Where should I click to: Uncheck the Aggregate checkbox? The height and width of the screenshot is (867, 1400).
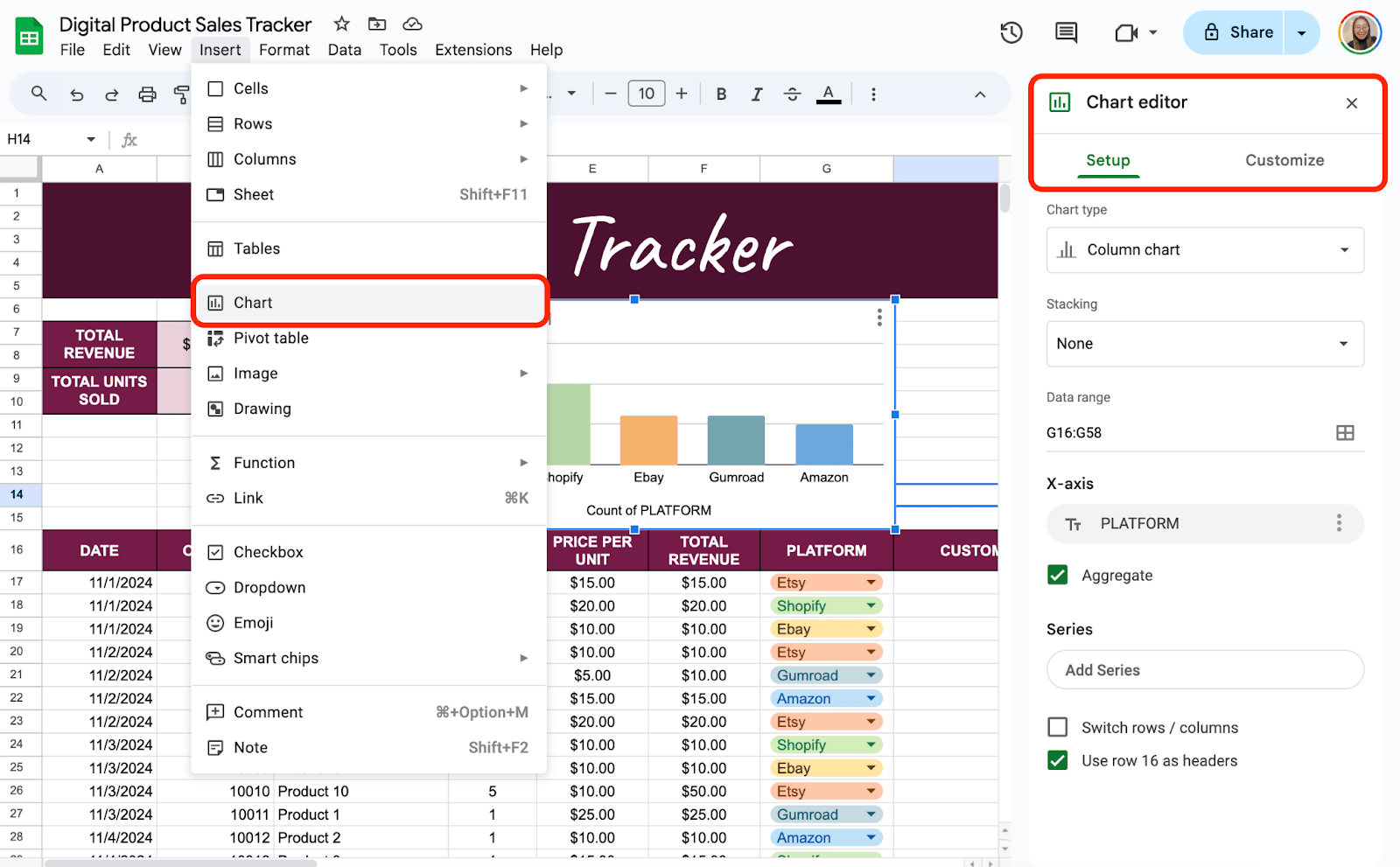click(1058, 575)
